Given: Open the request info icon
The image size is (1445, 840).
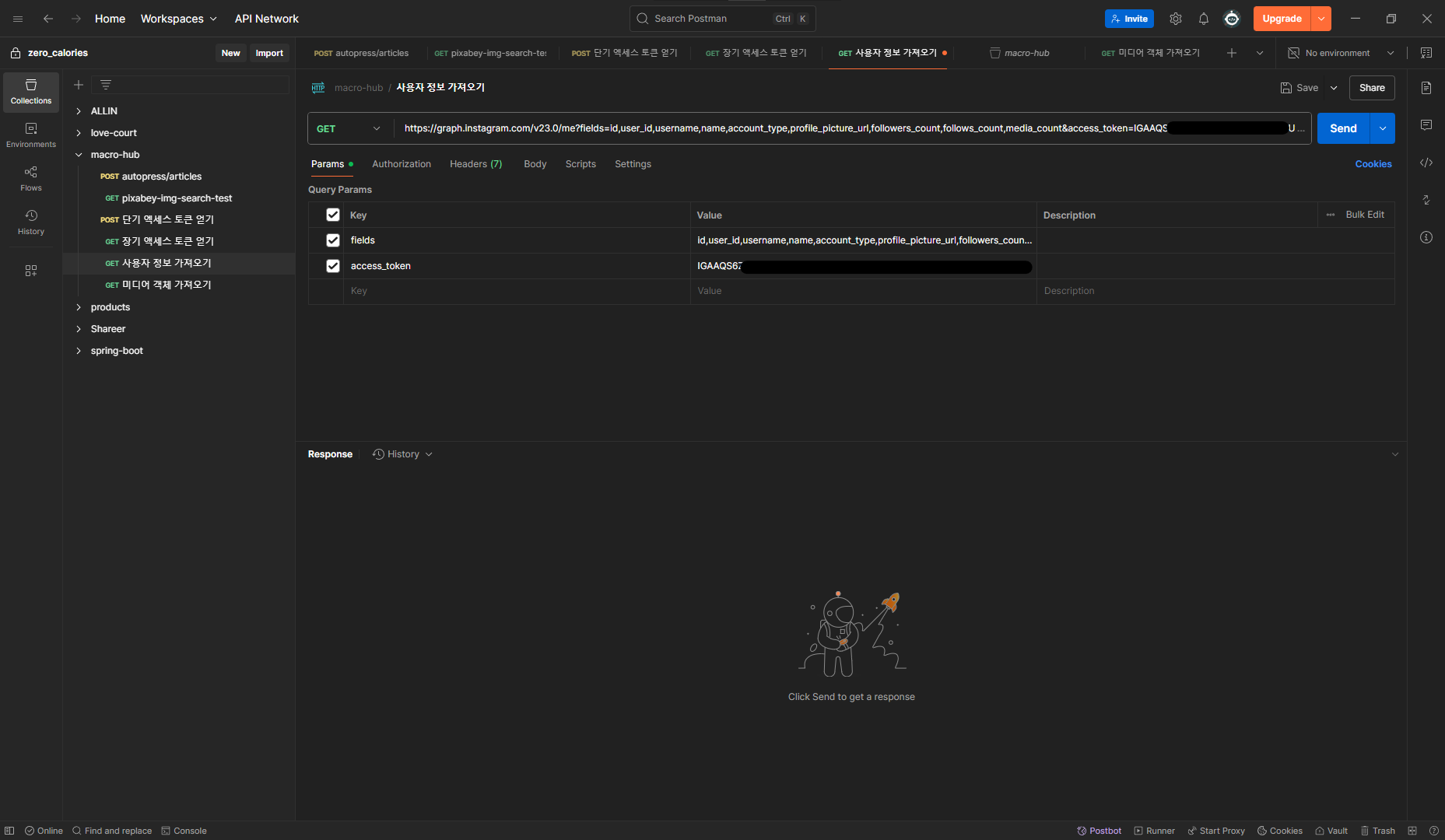Looking at the screenshot, I should point(1426,237).
